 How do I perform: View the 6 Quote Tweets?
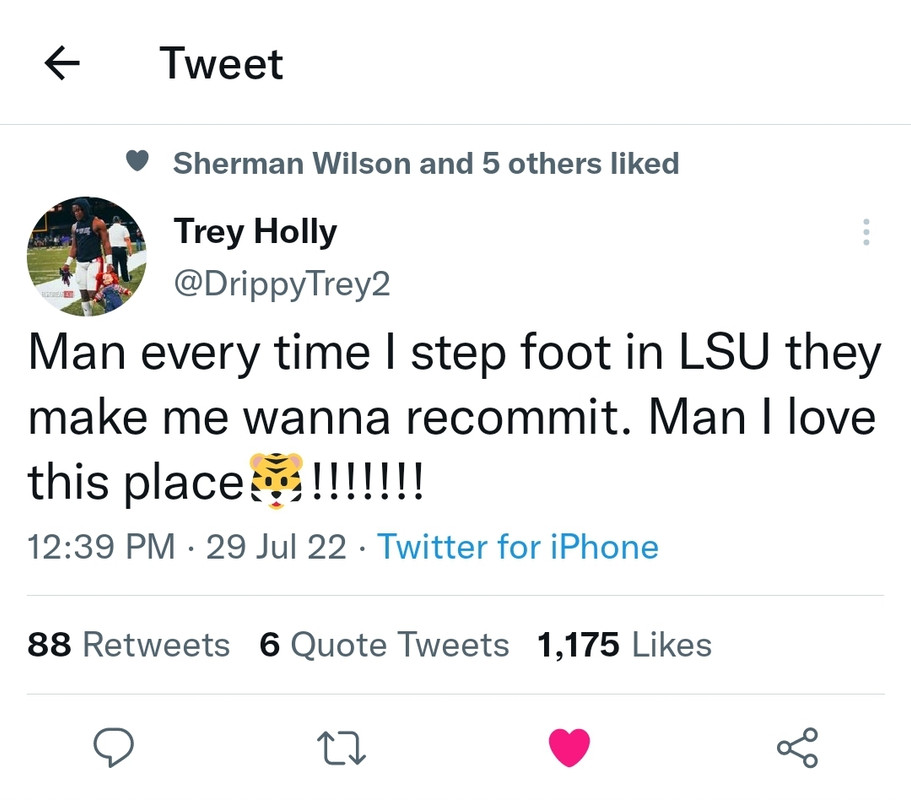click(x=384, y=645)
